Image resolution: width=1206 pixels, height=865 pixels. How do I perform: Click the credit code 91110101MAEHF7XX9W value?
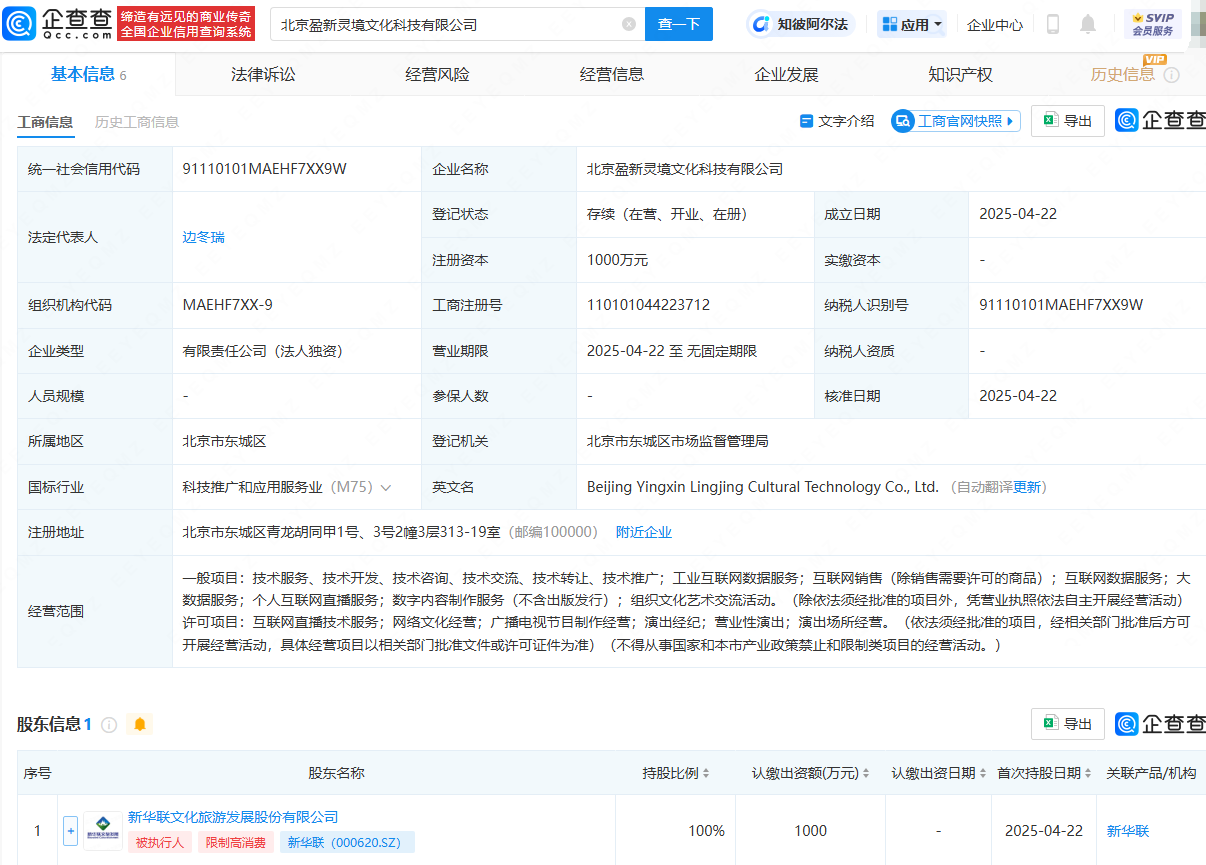[264, 169]
